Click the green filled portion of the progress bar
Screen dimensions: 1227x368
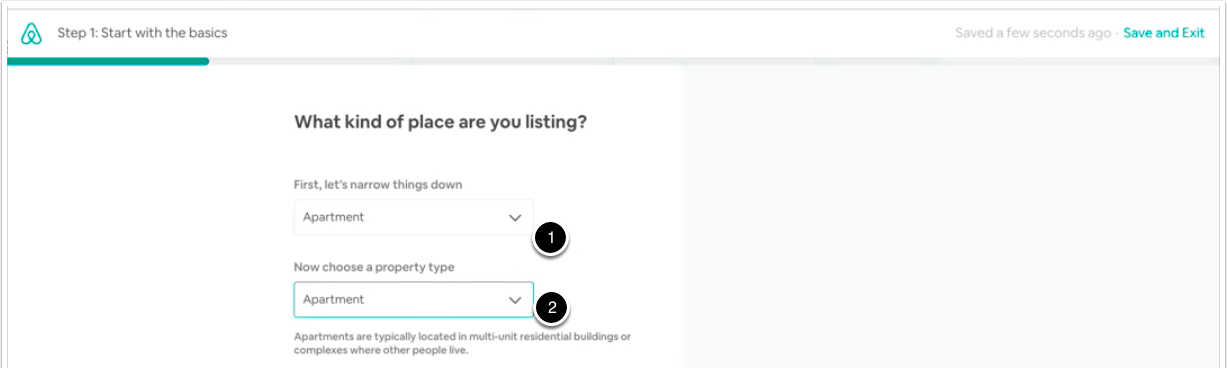(x=108, y=61)
